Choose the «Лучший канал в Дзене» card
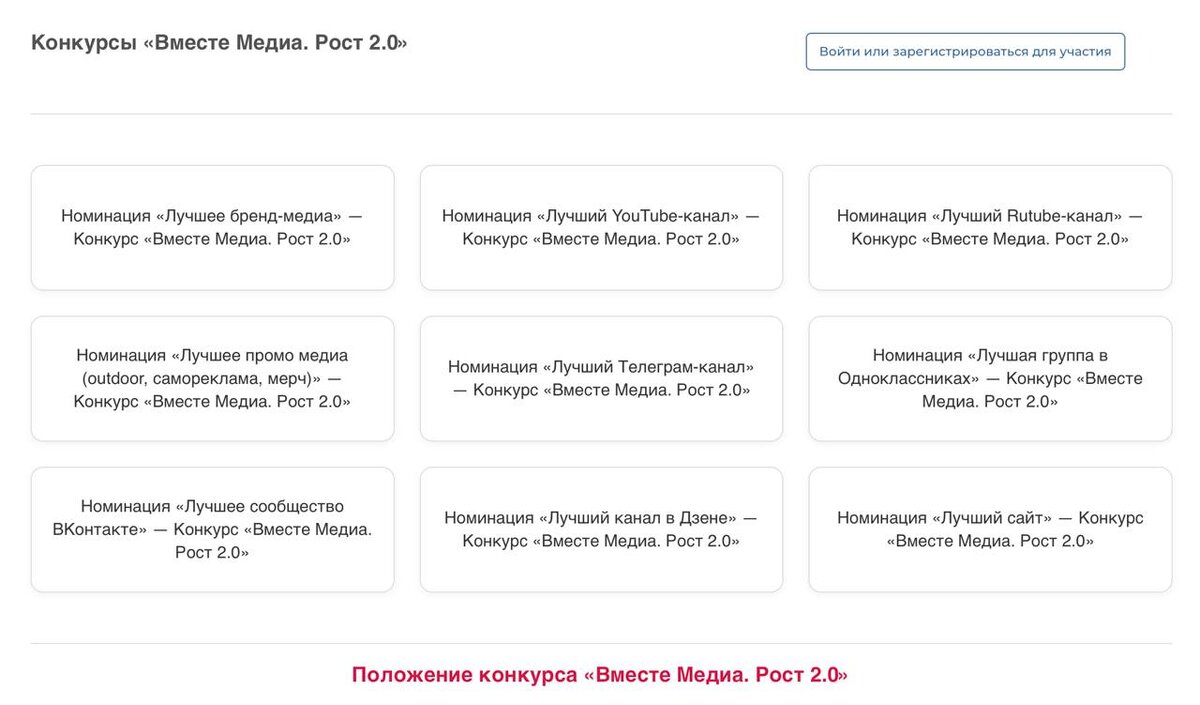This screenshot has height=705, width=1200. (601, 530)
